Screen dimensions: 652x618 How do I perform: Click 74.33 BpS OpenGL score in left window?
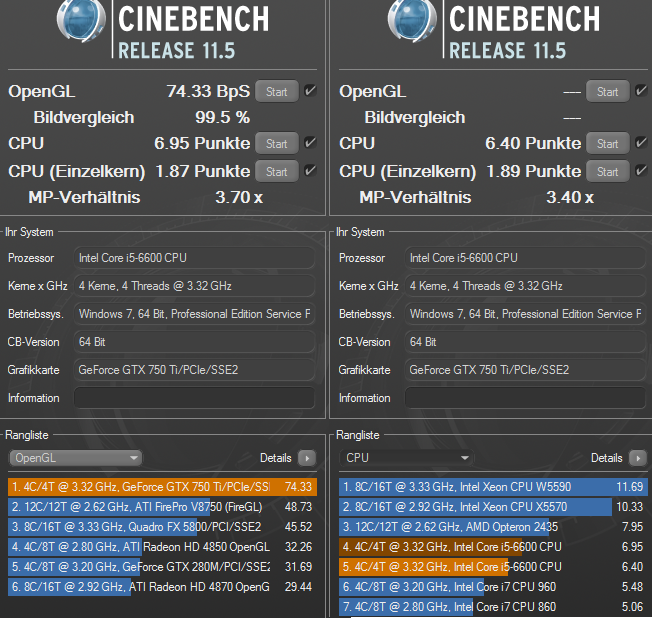[x=208, y=91]
